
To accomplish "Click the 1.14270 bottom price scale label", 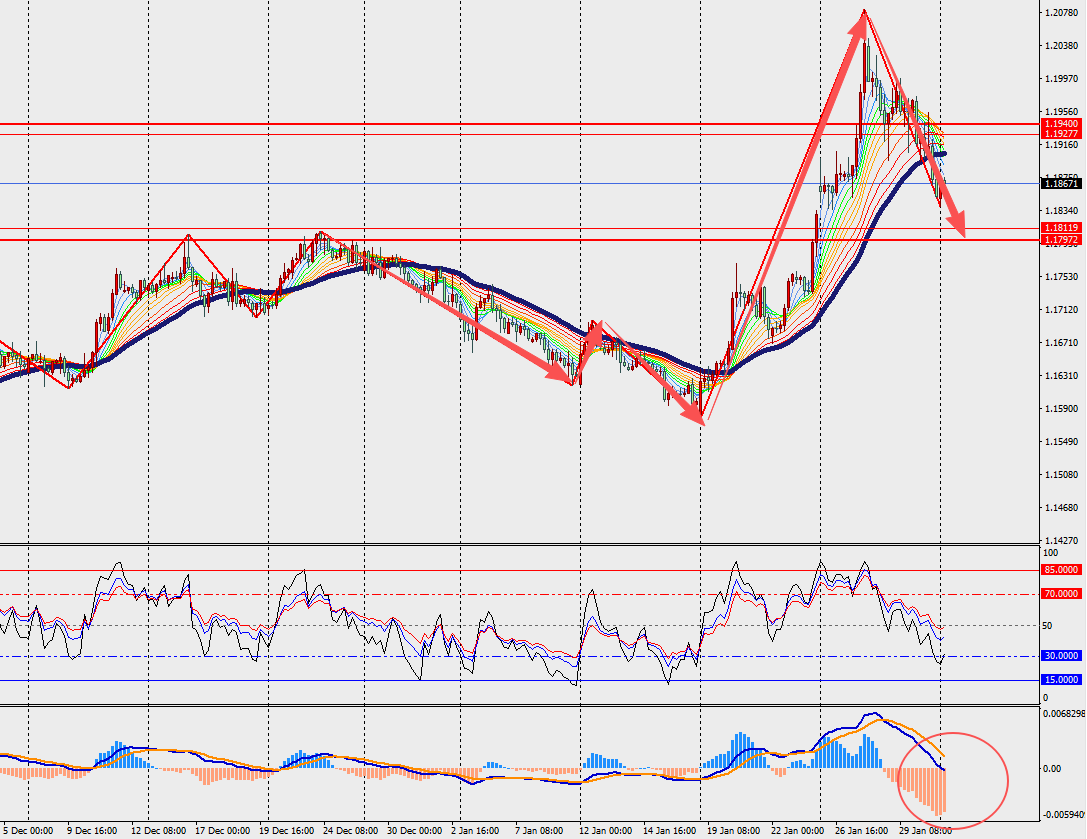I will point(1061,540).
